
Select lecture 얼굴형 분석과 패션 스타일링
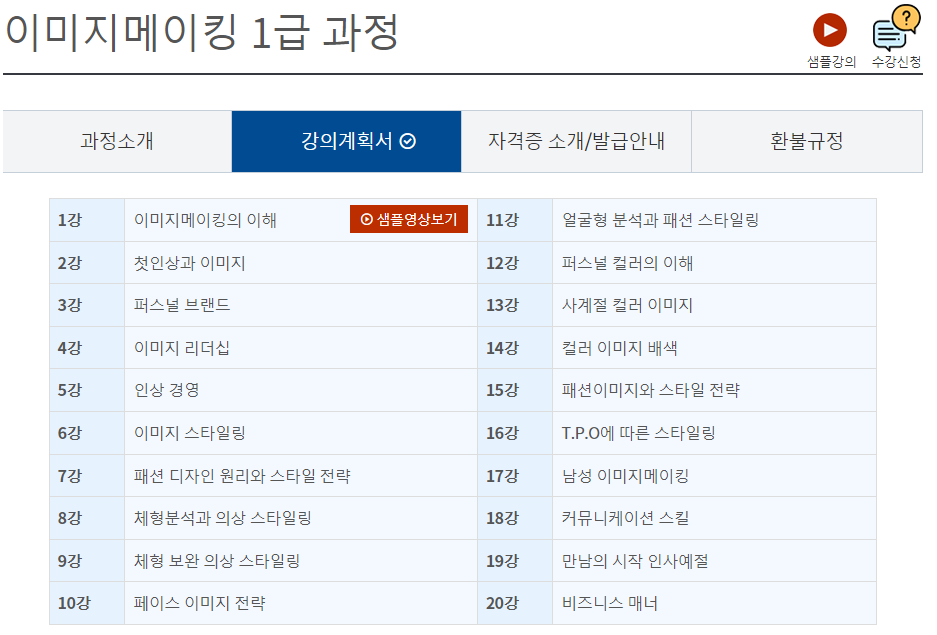(x=660, y=220)
